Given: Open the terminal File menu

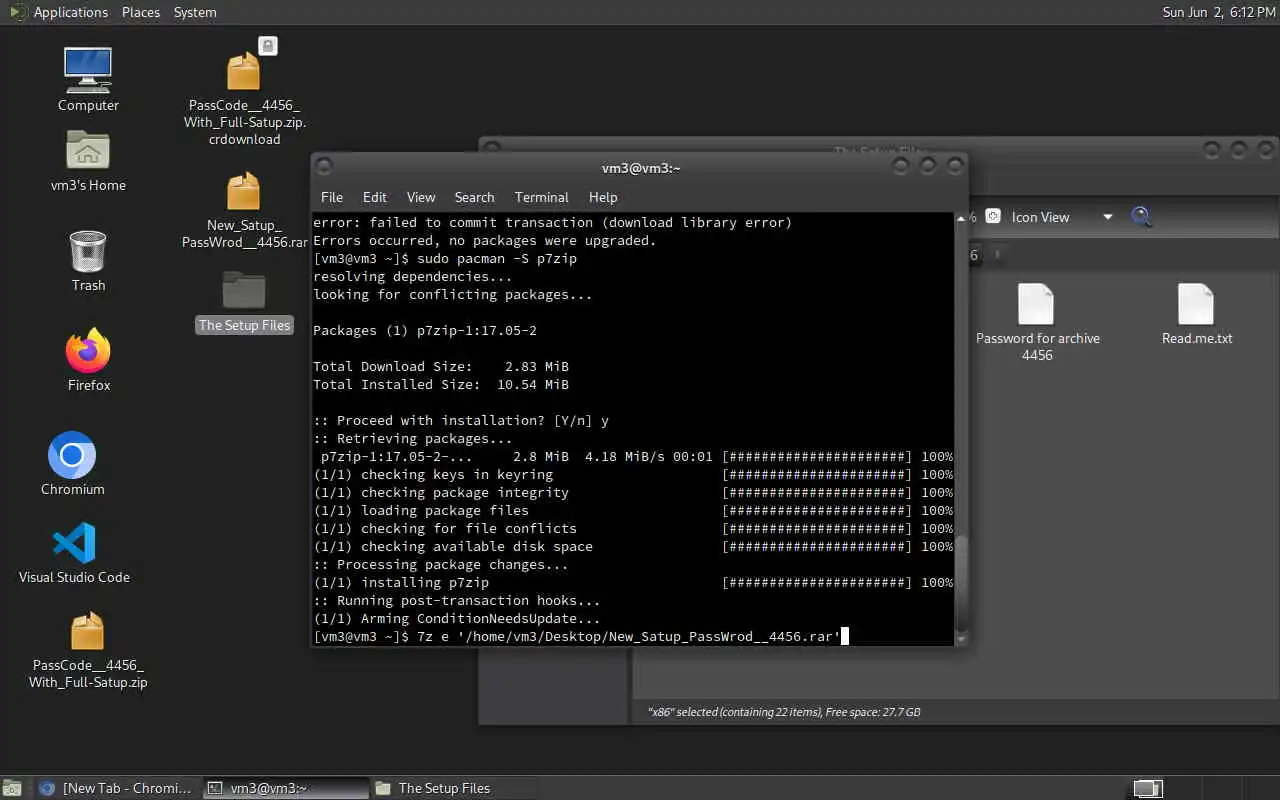Looking at the screenshot, I should pyautogui.click(x=332, y=197).
